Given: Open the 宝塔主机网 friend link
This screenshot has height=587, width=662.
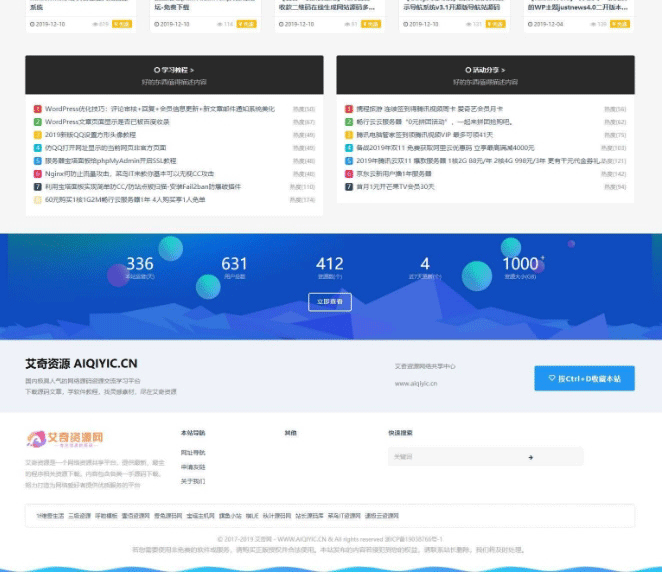Looking at the screenshot, I should pyautogui.click(x=201, y=516).
